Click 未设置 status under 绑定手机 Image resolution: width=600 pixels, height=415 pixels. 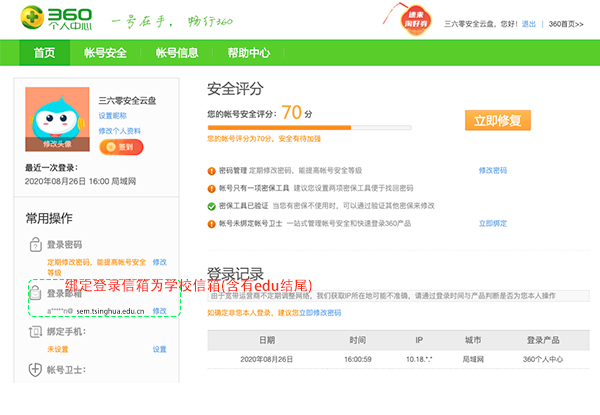click(58, 349)
